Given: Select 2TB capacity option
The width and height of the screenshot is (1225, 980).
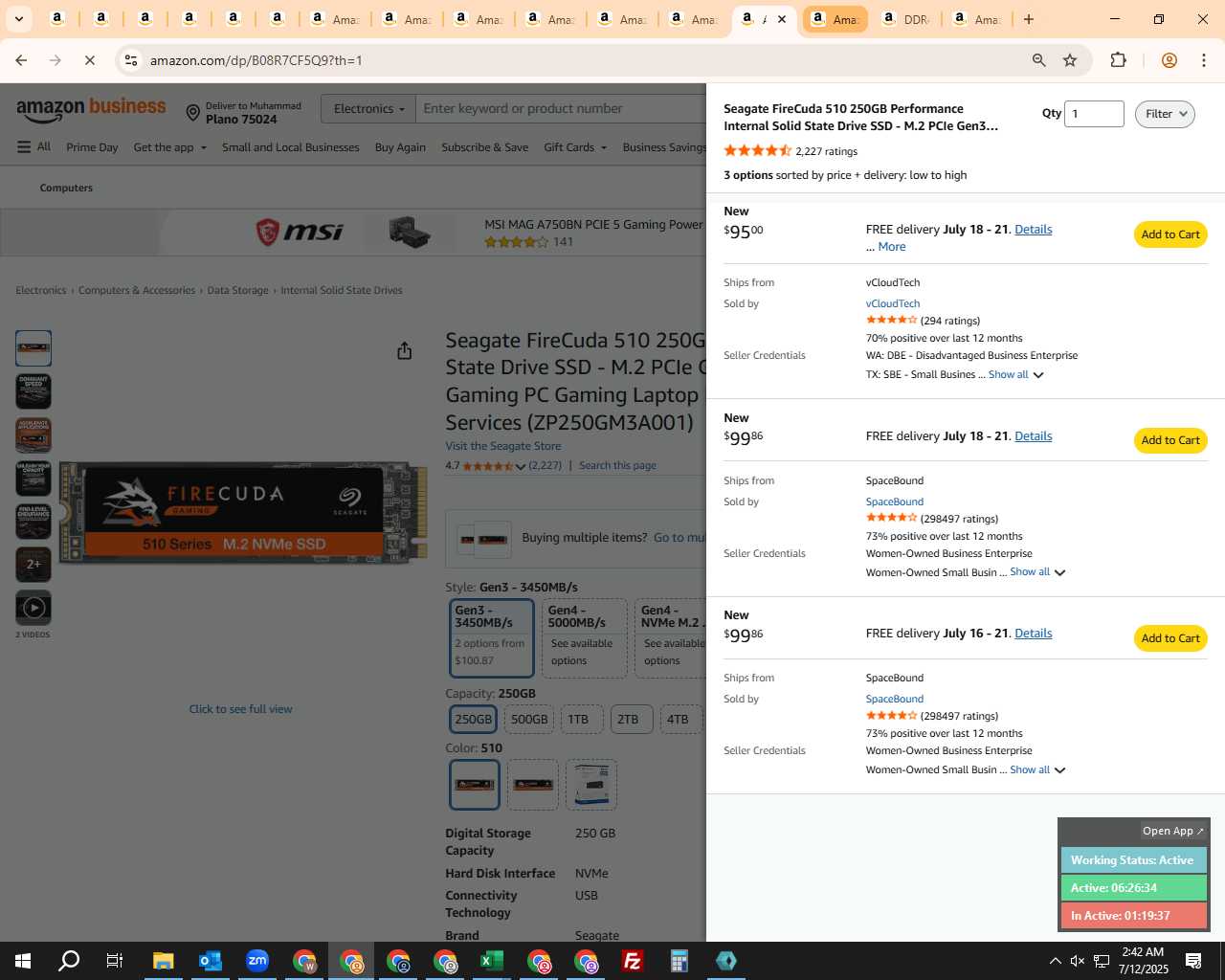Looking at the screenshot, I should (x=632, y=719).
